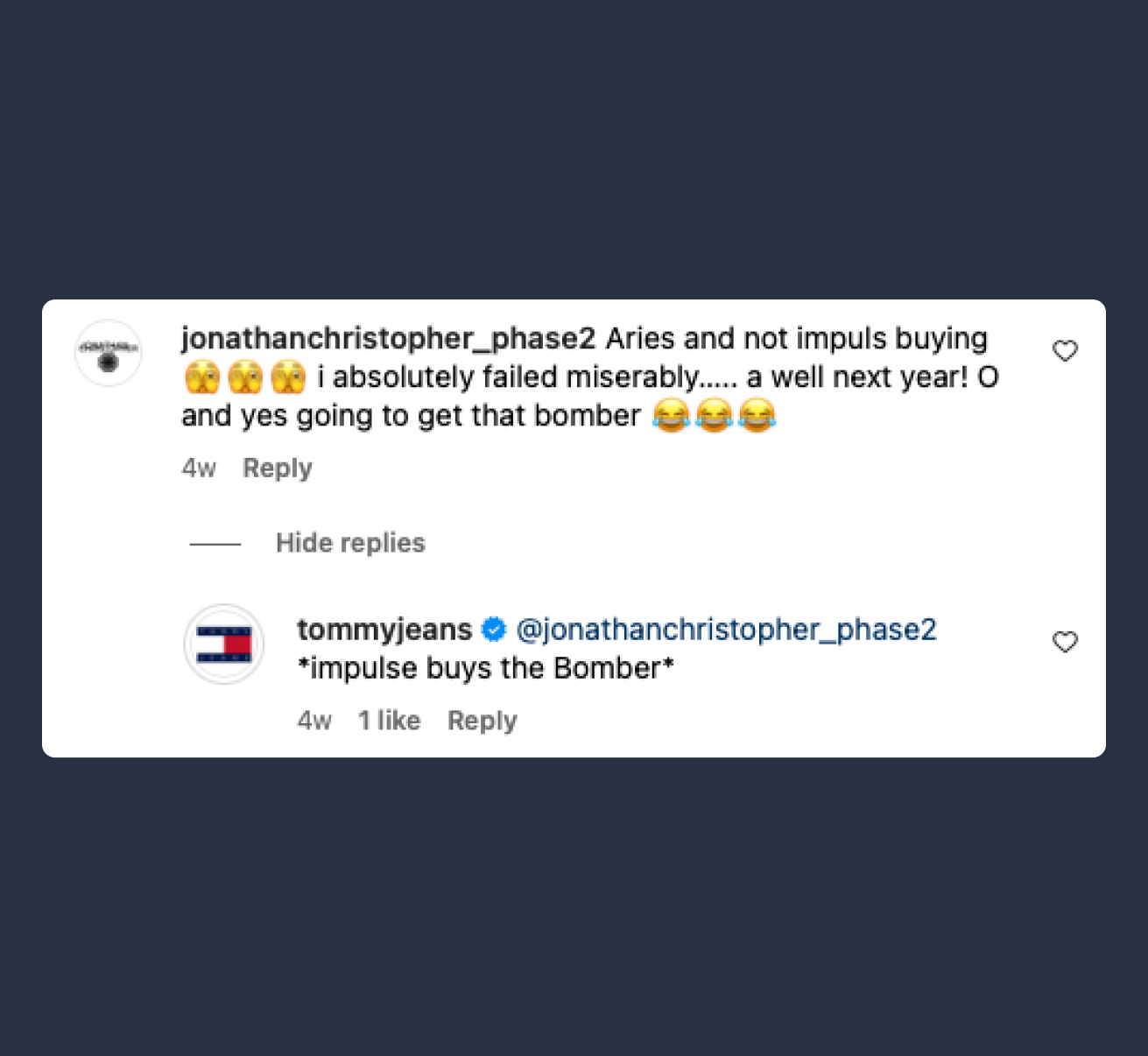Click the 4w timestamp under first comment
The width and height of the screenshot is (1148, 1056).
click(x=199, y=468)
